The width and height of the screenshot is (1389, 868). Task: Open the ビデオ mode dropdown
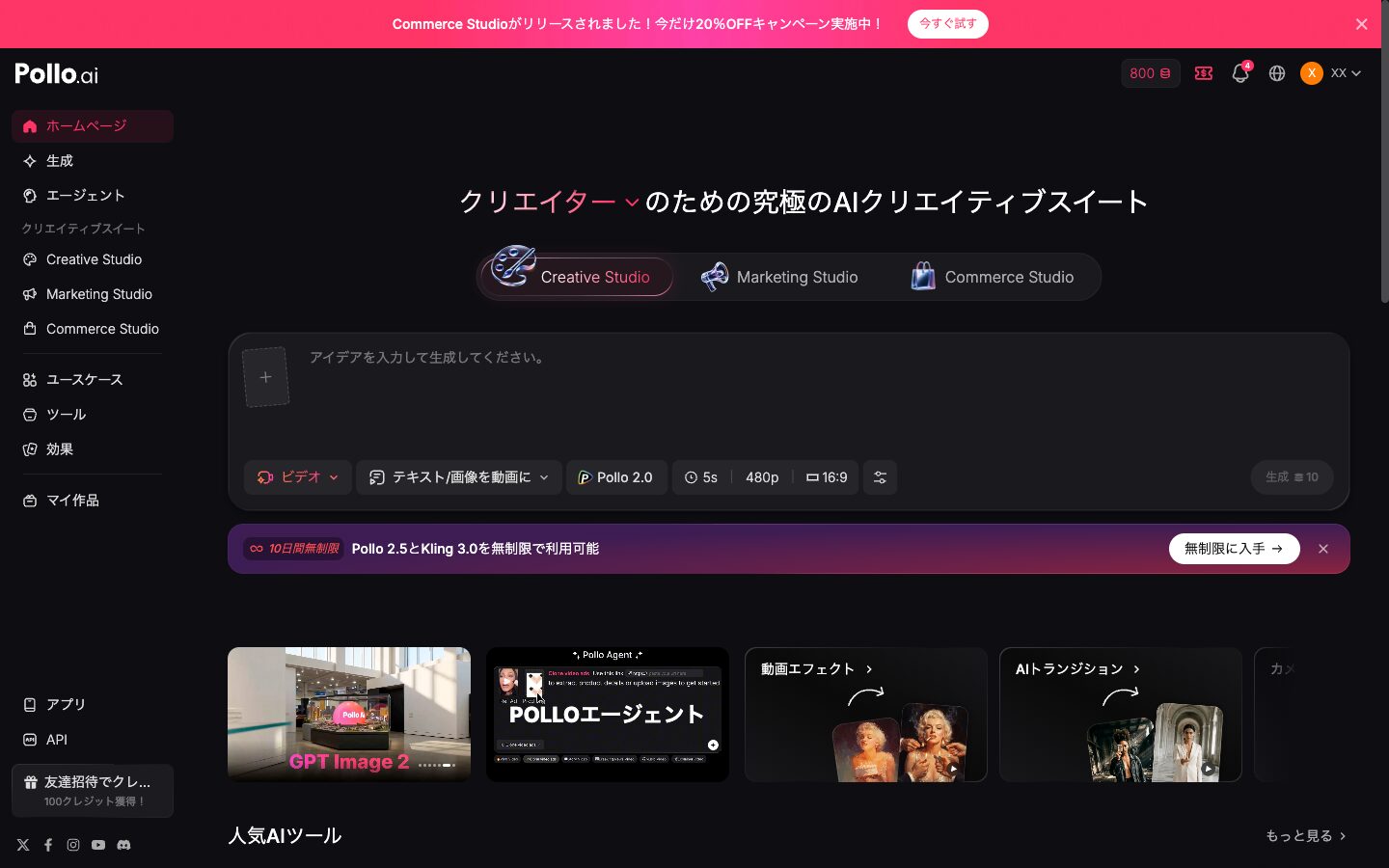pos(297,477)
